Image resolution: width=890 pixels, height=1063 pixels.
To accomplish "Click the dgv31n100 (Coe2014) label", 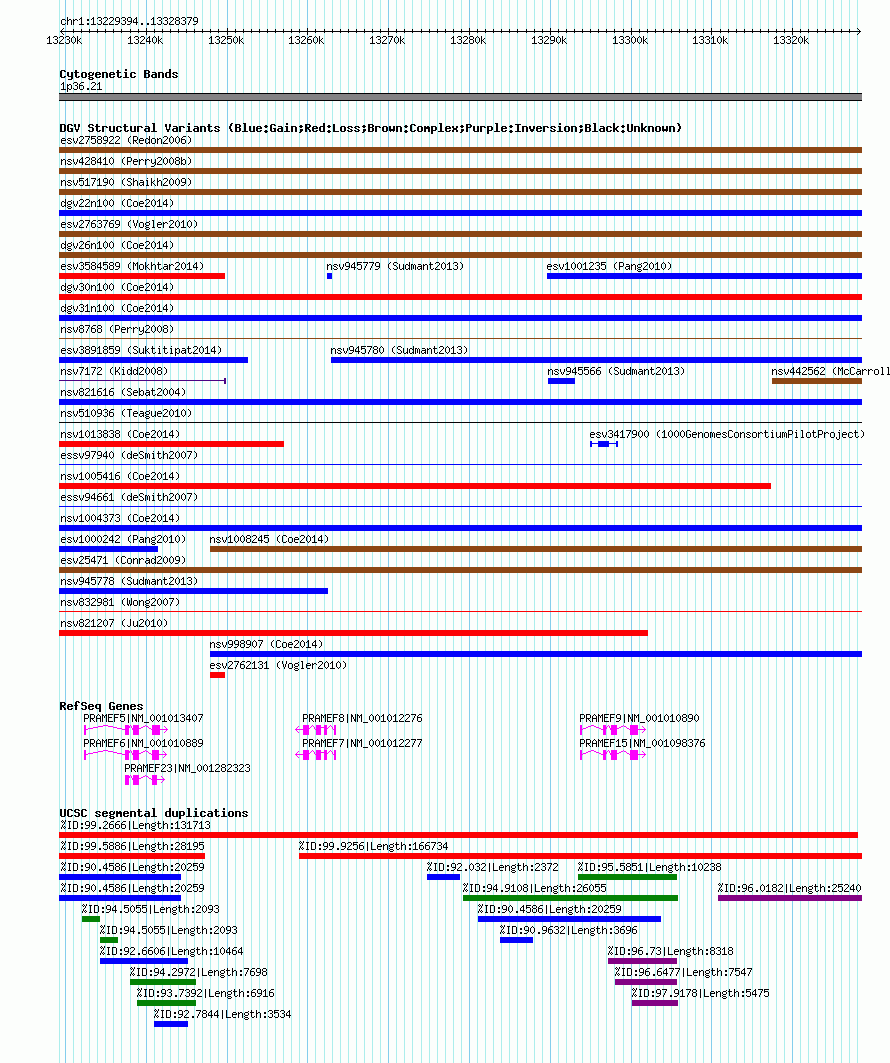I will pos(117,308).
